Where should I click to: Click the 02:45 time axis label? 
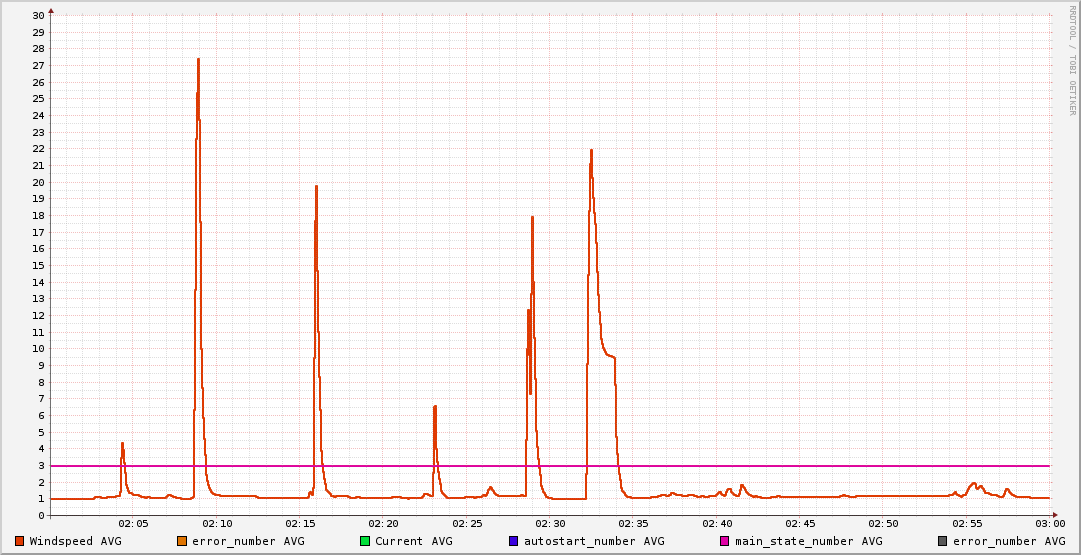[801, 524]
